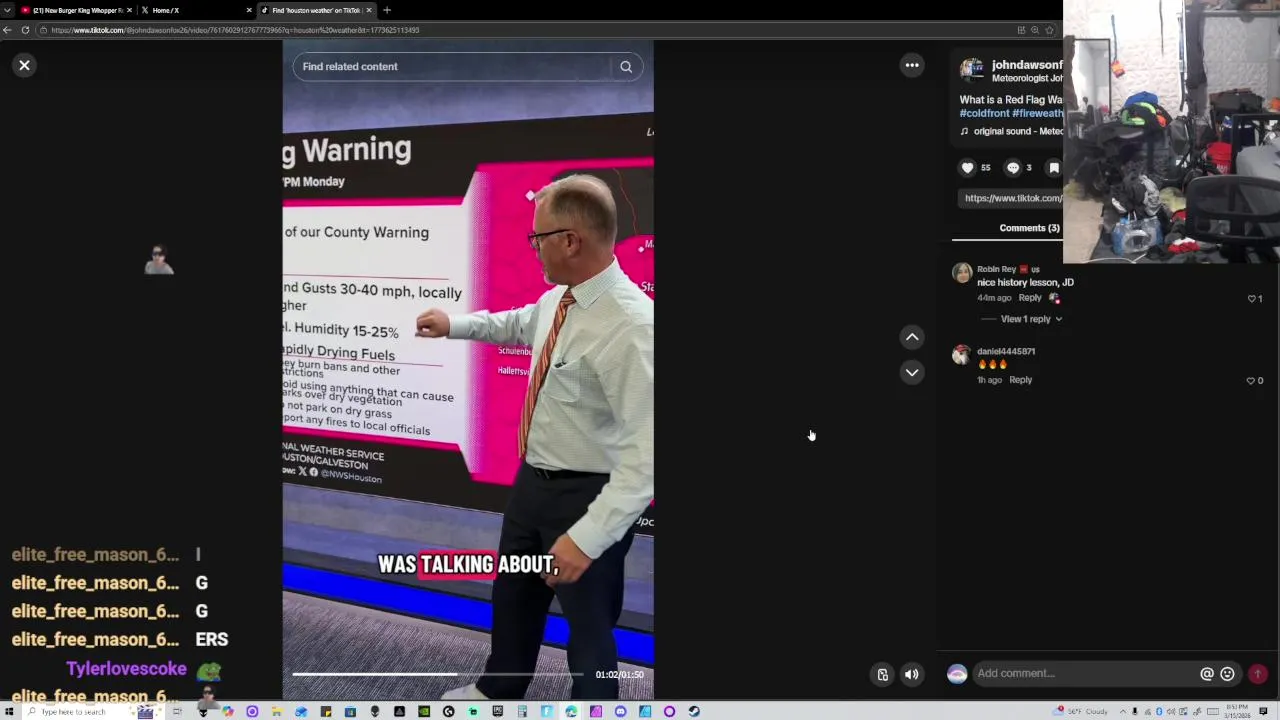Screen dimensions: 1280x720
Task: Open the Alienware taskbar icon
Action: [374, 712]
